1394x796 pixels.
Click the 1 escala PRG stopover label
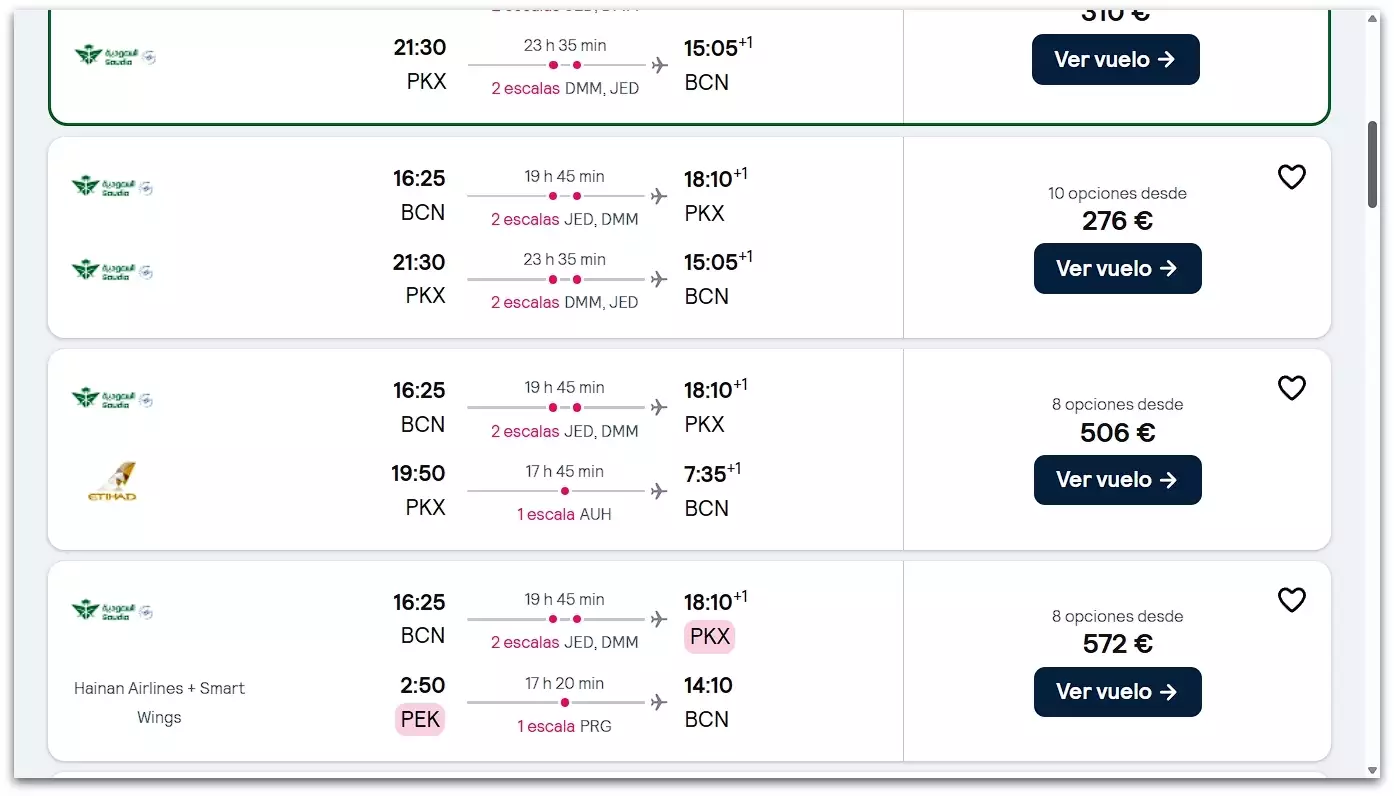564,726
